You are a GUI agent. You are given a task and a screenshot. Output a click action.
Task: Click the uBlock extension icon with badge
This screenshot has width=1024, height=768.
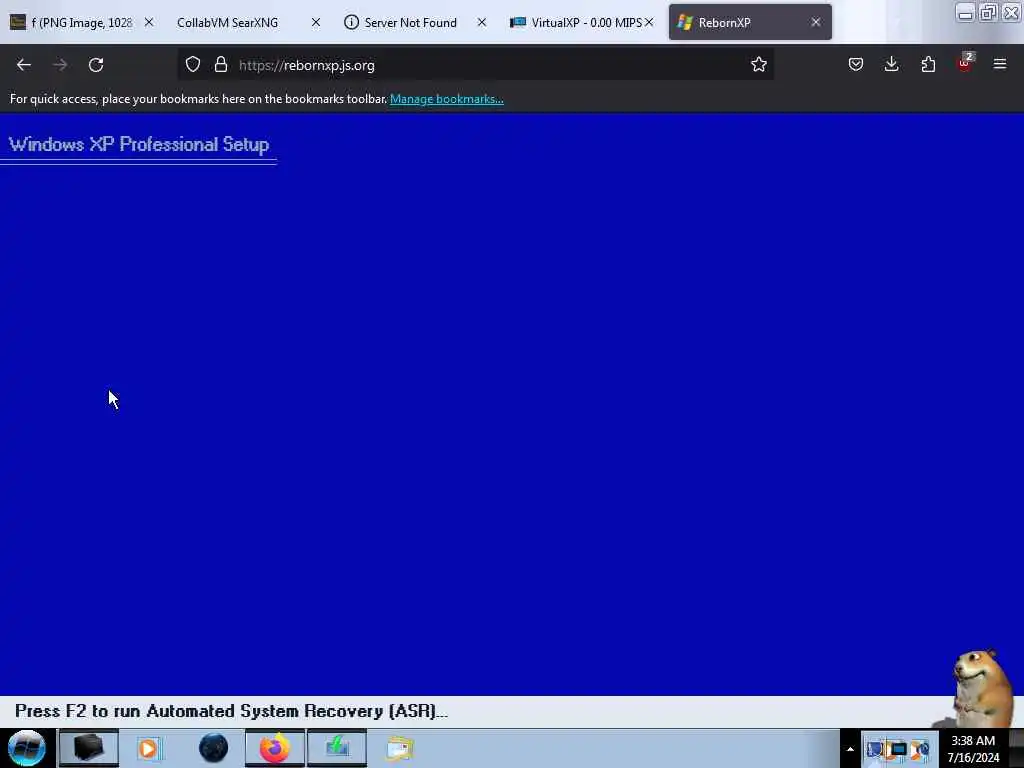tap(965, 63)
